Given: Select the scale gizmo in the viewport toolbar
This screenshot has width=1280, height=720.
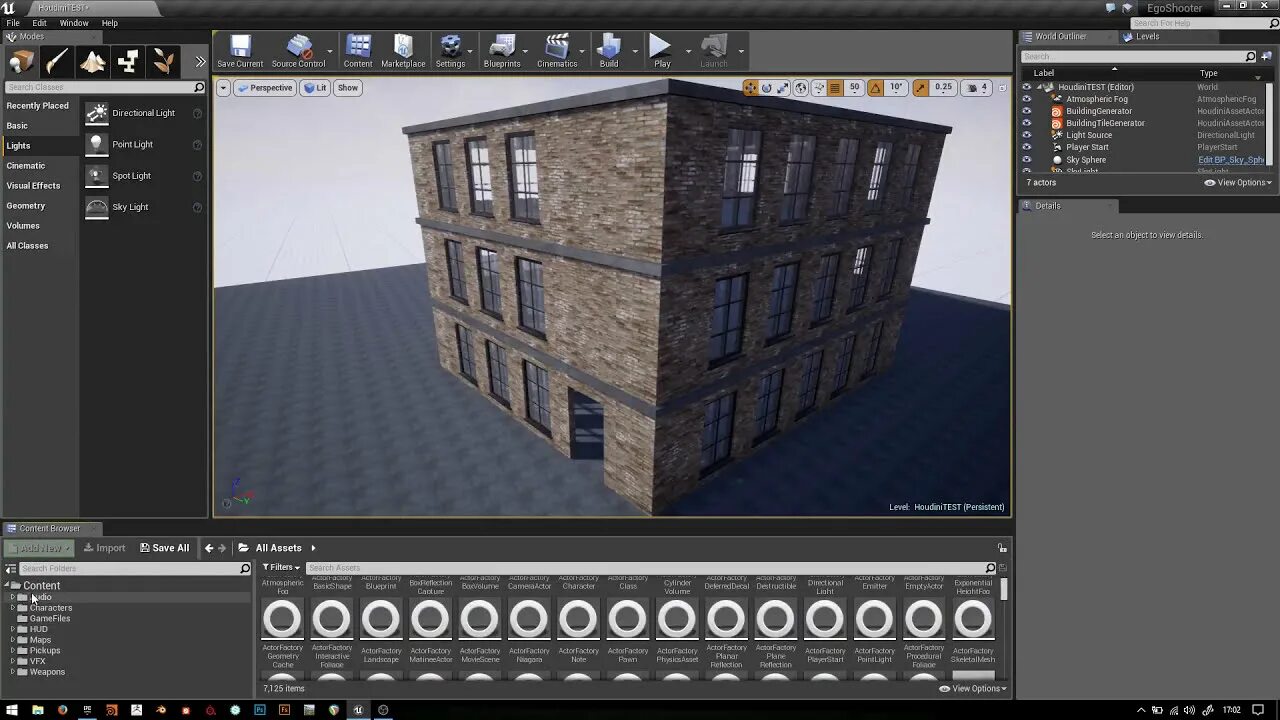Looking at the screenshot, I should point(783,88).
